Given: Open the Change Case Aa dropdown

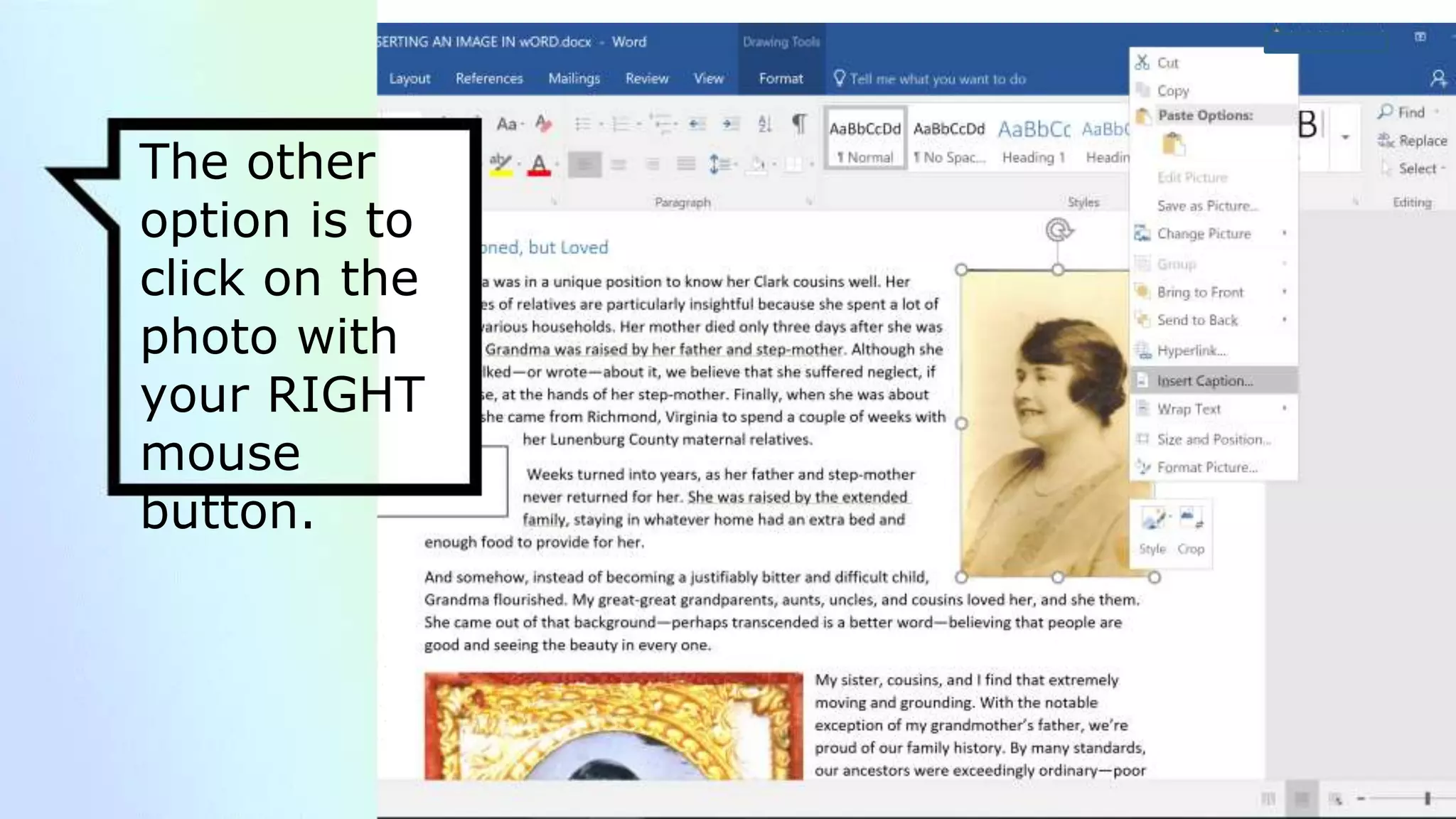Looking at the screenshot, I should (509, 124).
